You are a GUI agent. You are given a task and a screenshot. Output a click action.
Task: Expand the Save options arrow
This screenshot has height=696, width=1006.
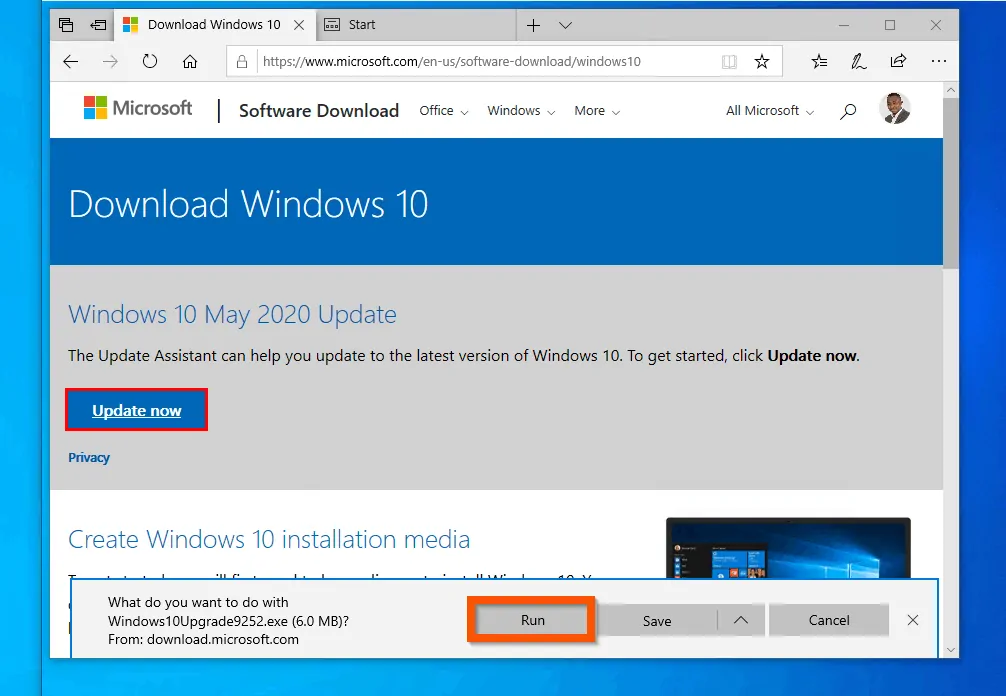coord(741,620)
